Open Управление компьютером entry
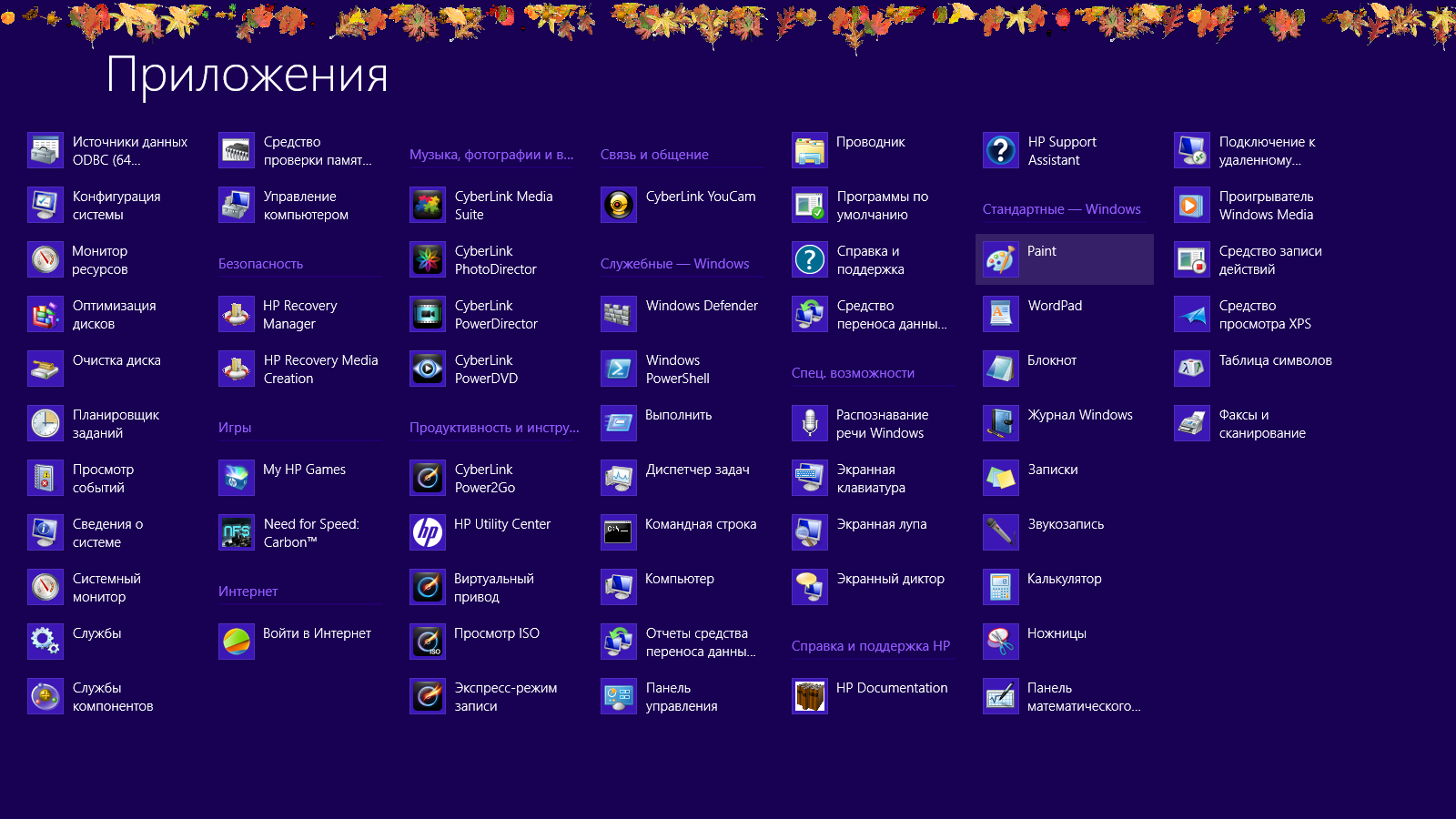The height and width of the screenshot is (819, 1456). (285, 205)
